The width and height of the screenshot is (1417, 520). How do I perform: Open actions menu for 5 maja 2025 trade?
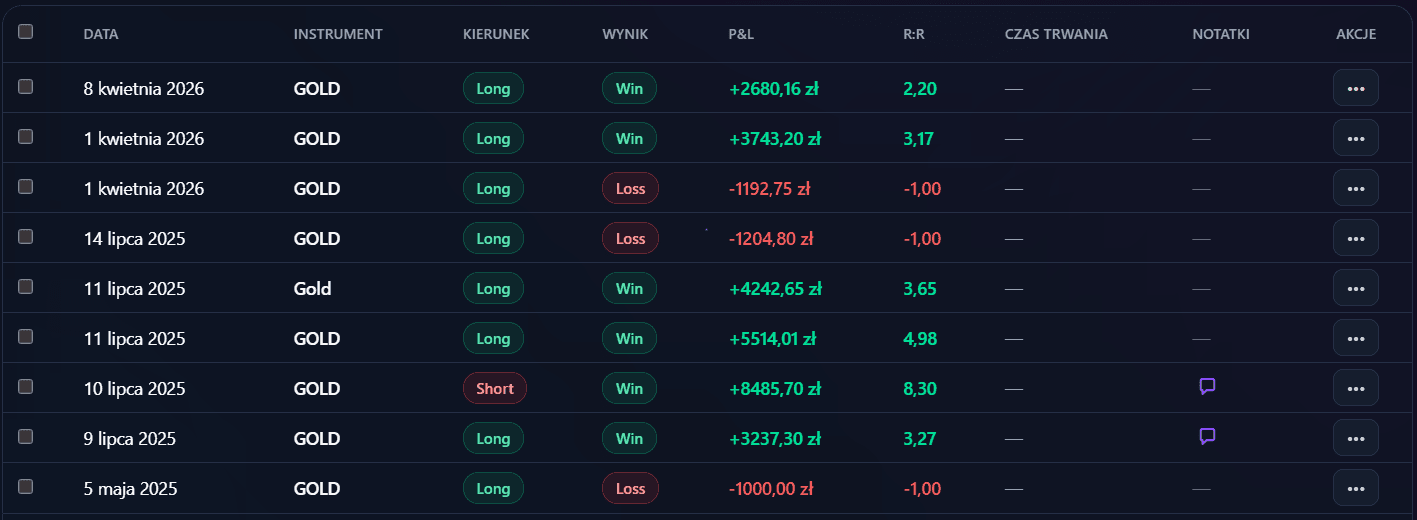1355,488
